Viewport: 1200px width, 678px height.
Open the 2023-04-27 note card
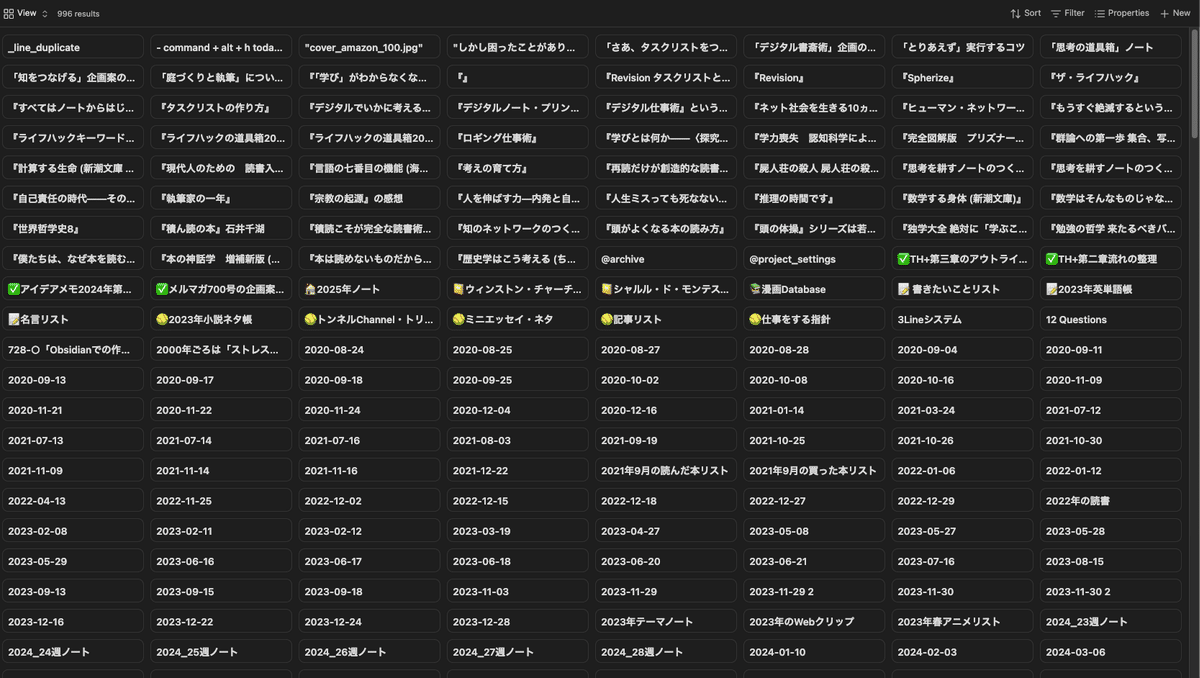tap(665, 531)
